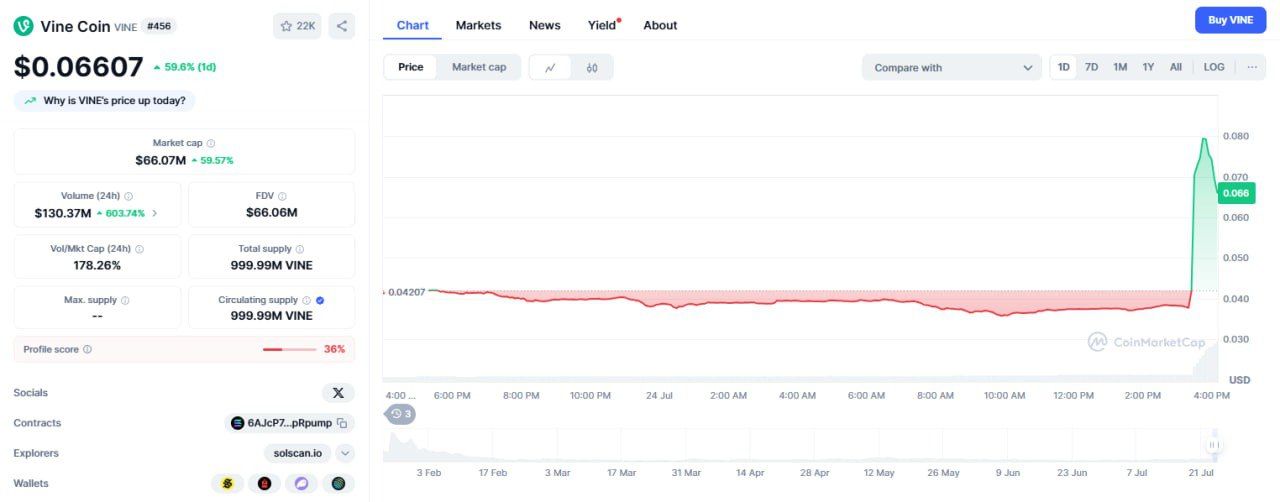Click the $130.37M volume value
The width and height of the screenshot is (1280, 502).
pos(63,213)
